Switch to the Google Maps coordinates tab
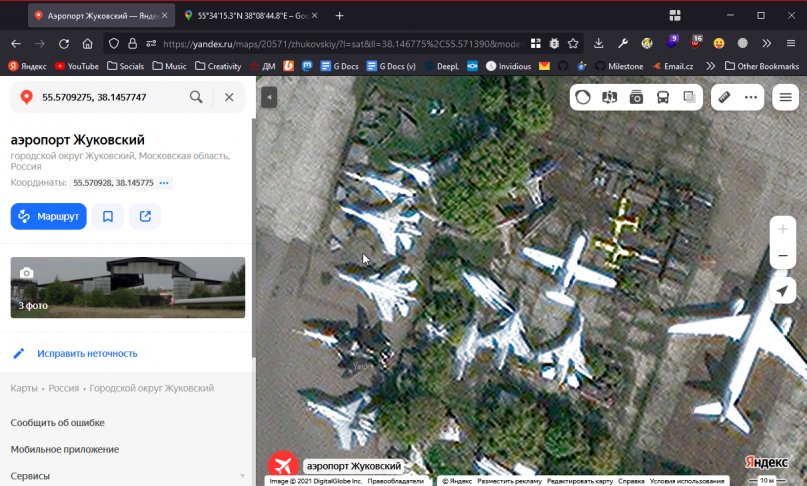The width and height of the screenshot is (807, 486). pos(252,16)
